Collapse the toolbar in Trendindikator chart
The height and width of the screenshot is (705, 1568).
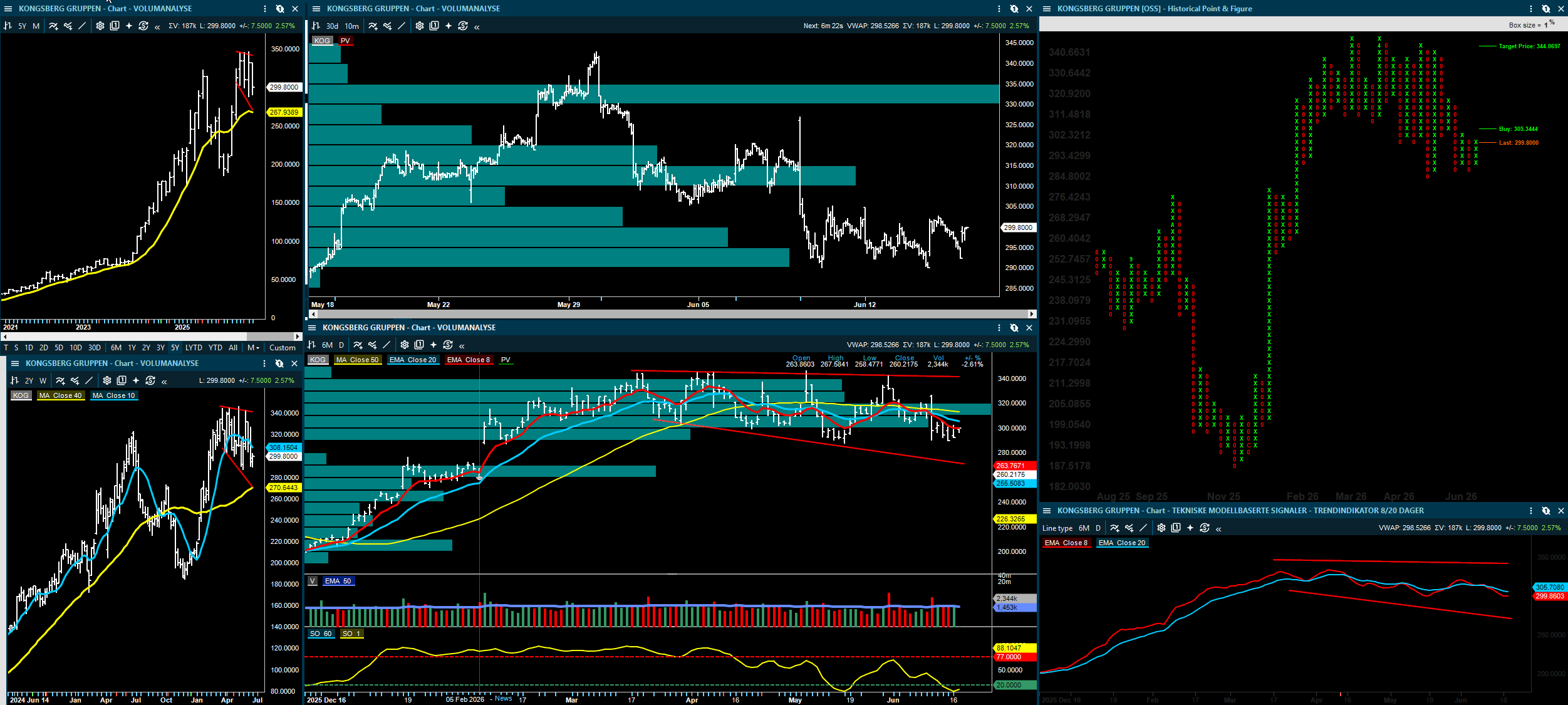click(x=1218, y=529)
